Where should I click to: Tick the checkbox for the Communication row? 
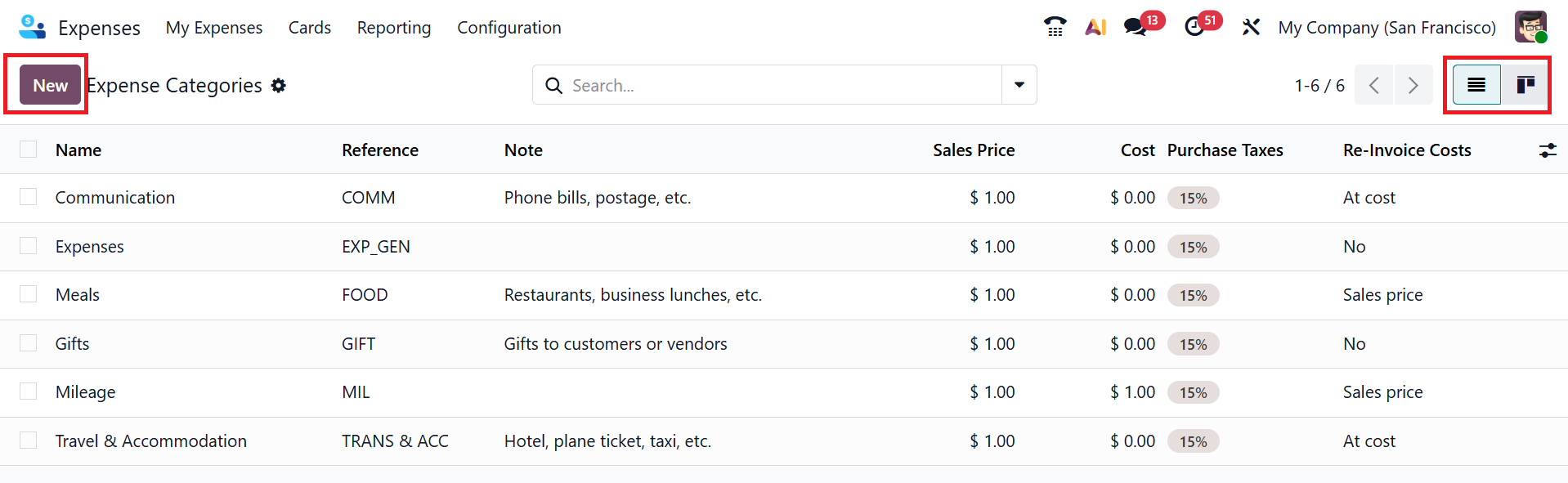coord(29,197)
